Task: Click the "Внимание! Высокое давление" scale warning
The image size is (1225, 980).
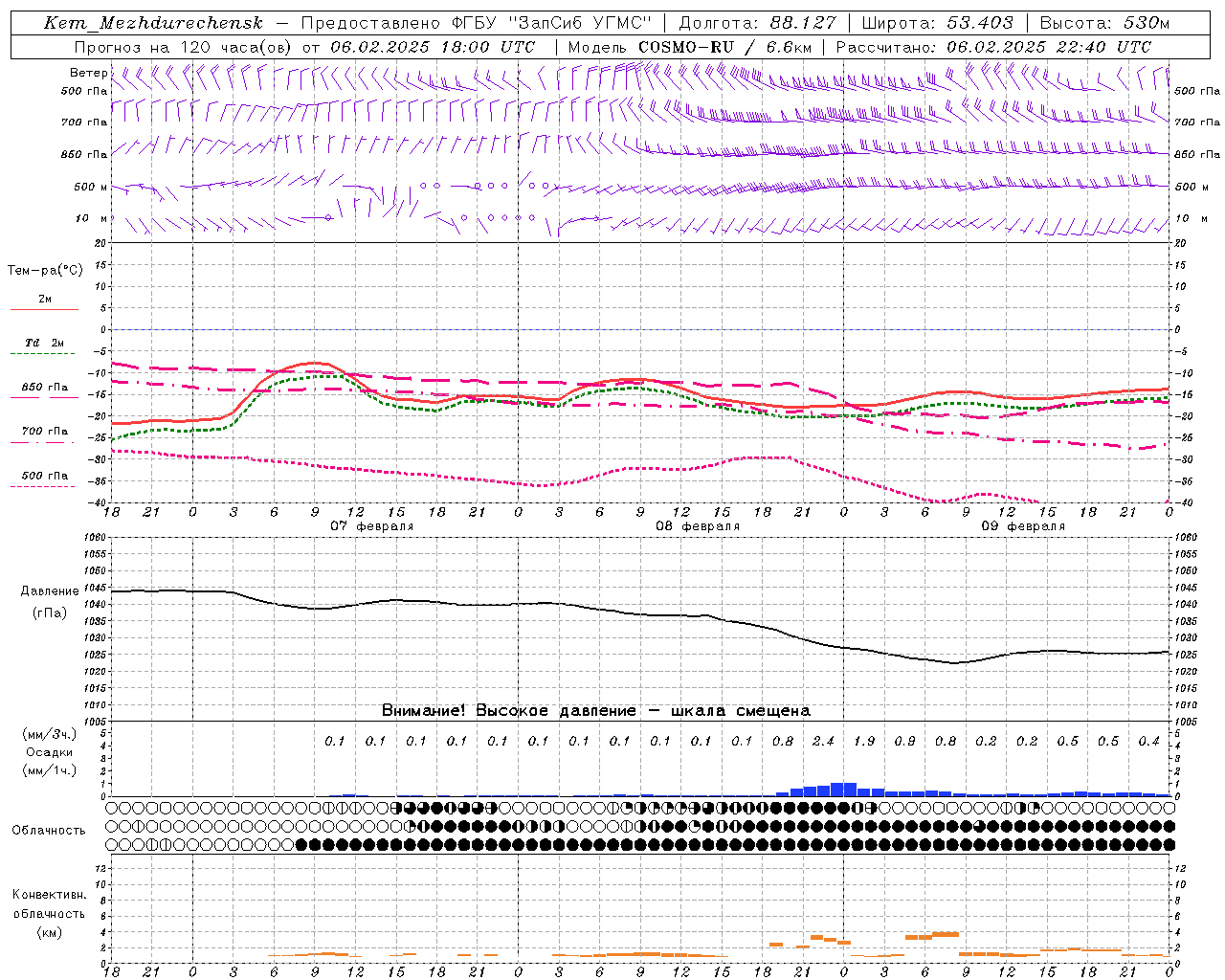Action: coord(595,710)
